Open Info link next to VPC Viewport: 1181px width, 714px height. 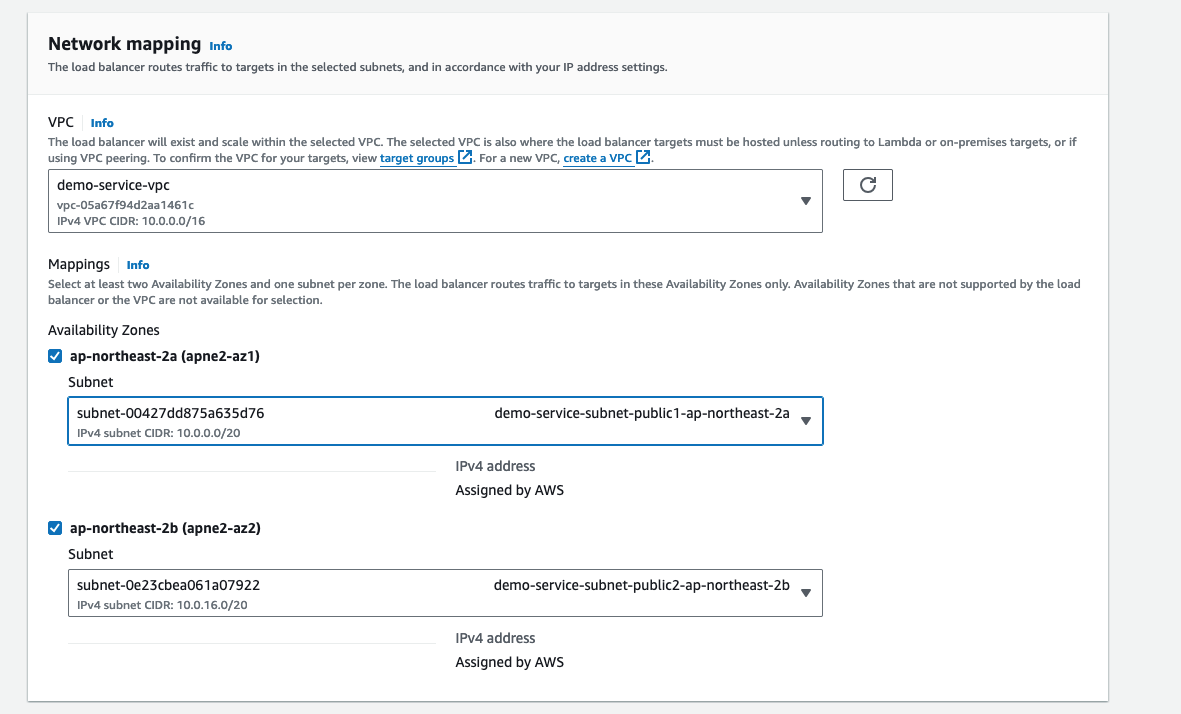click(x=102, y=123)
